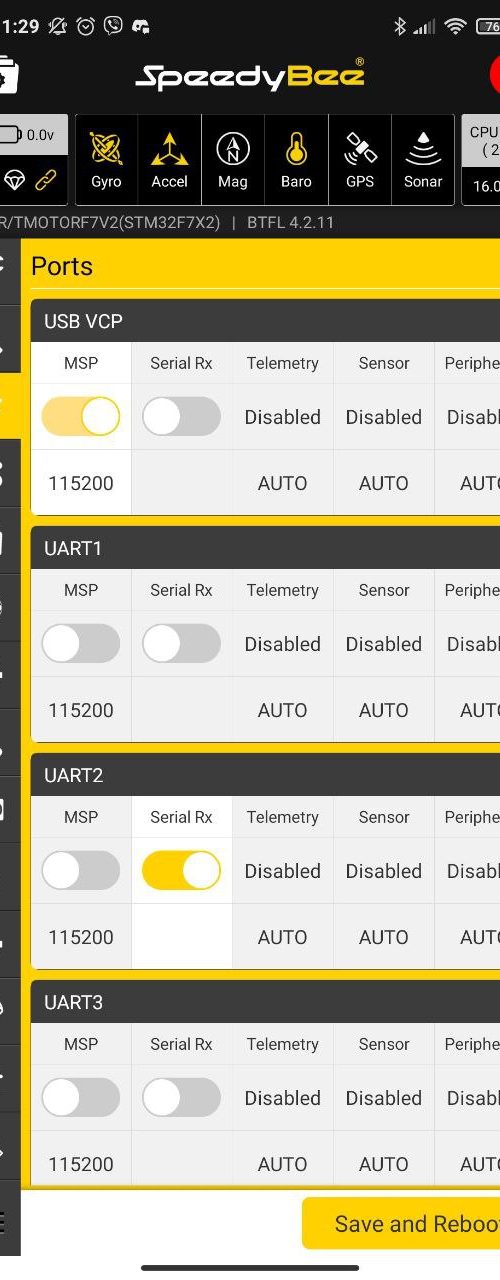The image size is (500, 1280).
Task: Enable MSP toggle on UART1
Action: pos(80,643)
